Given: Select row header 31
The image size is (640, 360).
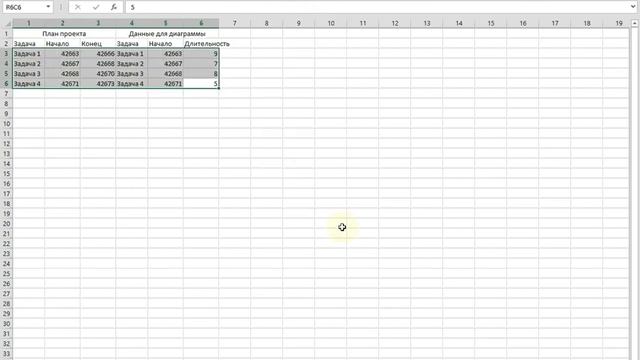Looking at the screenshot, I should click(x=6, y=334).
